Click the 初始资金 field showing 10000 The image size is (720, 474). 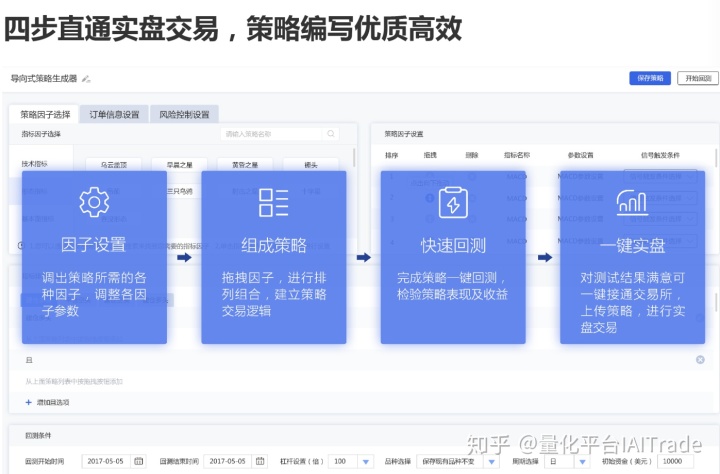[675, 461]
